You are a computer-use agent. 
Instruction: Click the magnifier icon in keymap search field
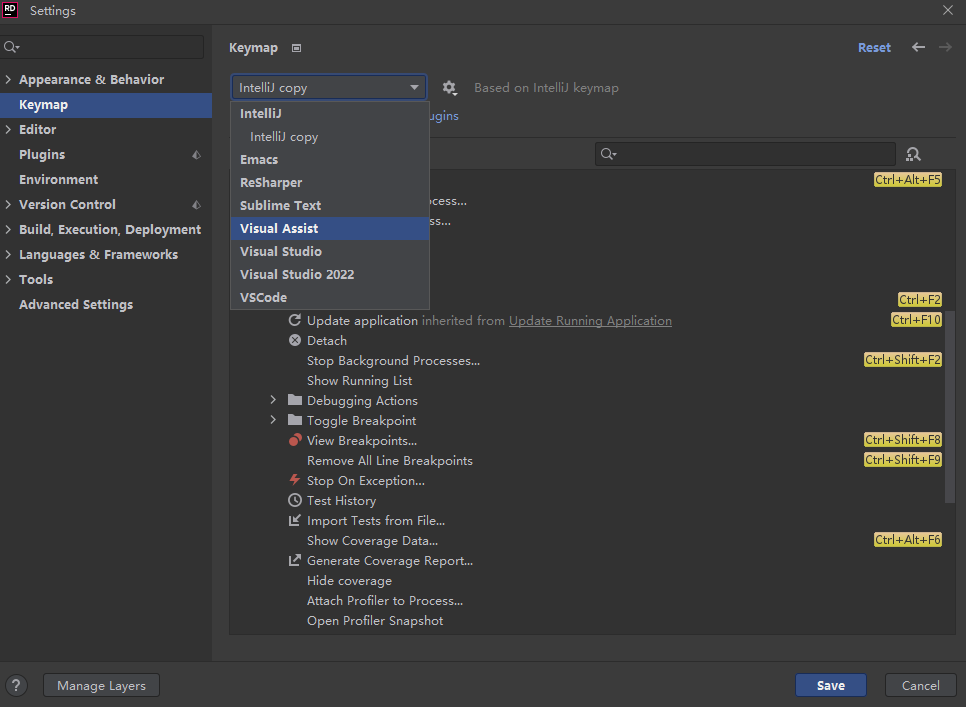click(608, 154)
